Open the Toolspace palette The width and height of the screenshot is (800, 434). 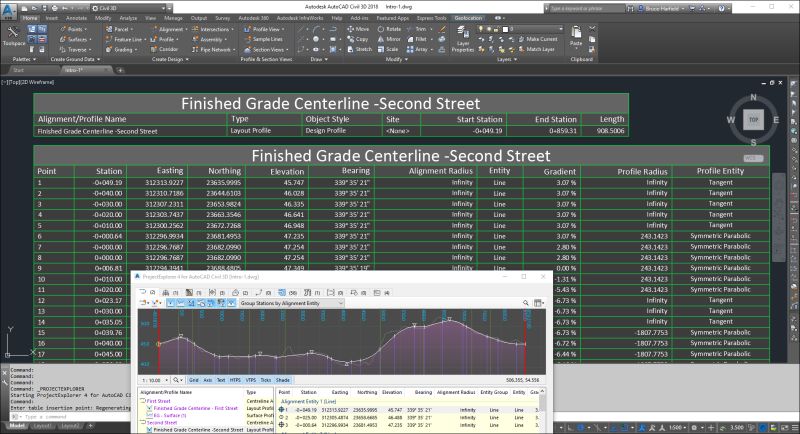tap(13, 36)
